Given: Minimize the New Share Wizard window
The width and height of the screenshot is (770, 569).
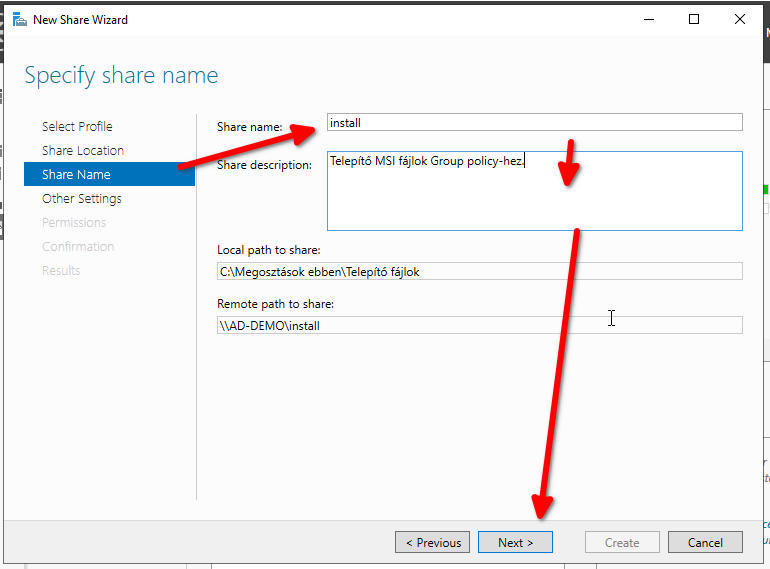Looking at the screenshot, I should (x=647, y=19).
